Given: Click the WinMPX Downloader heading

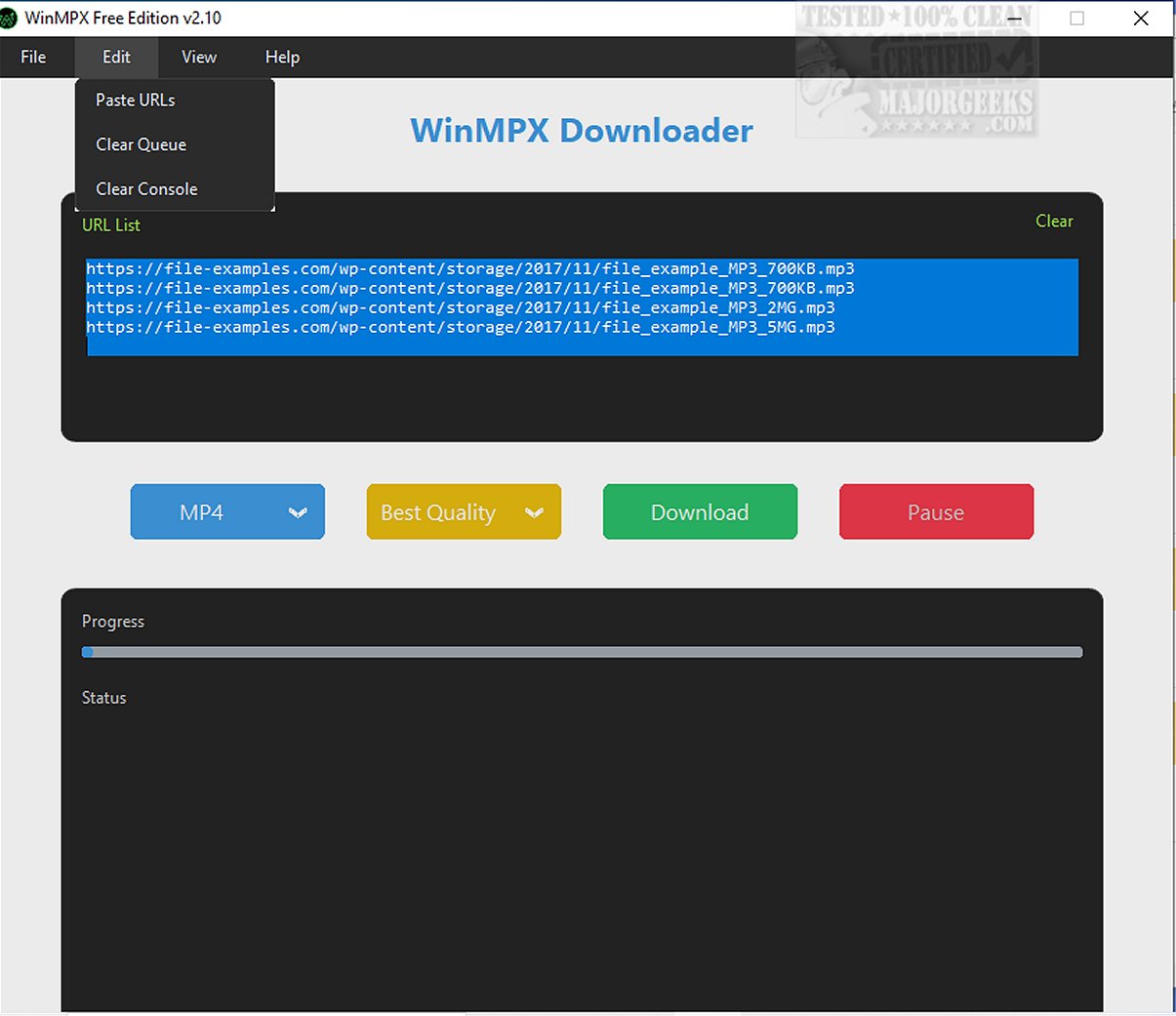Looking at the screenshot, I should coord(582,130).
